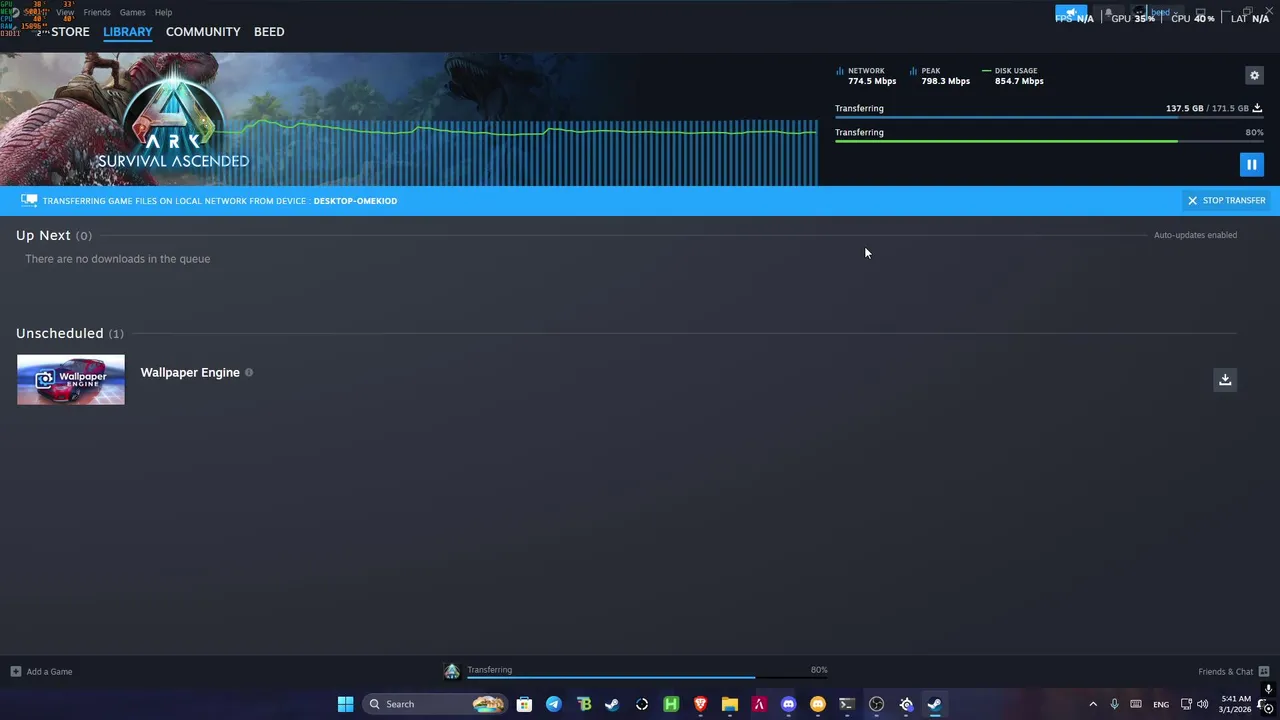Click the bottom bar Transferring status

coord(489,670)
